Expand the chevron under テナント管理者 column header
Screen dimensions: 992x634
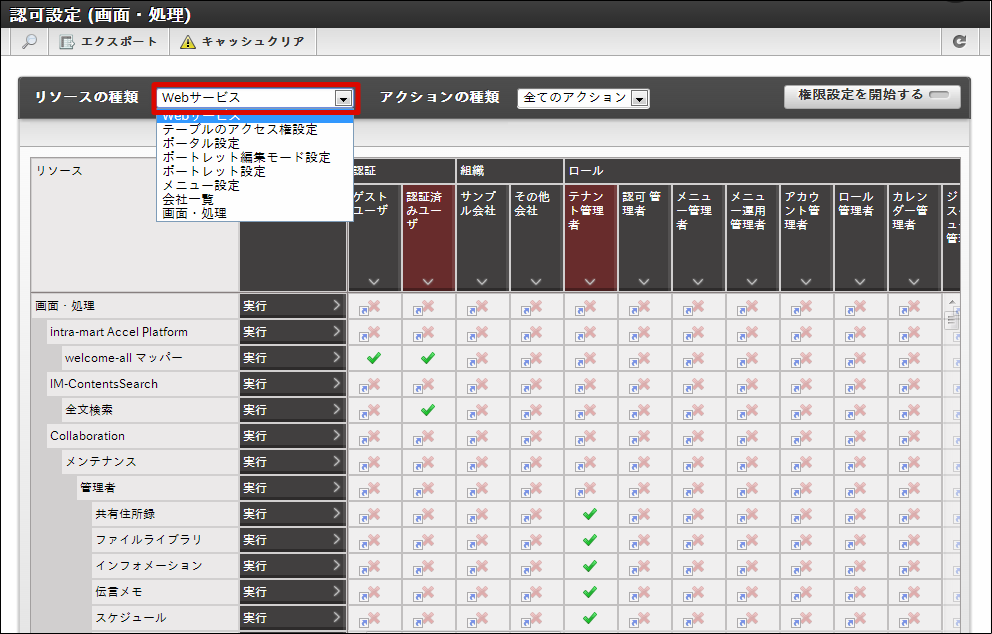pyautogui.click(x=590, y=282)
